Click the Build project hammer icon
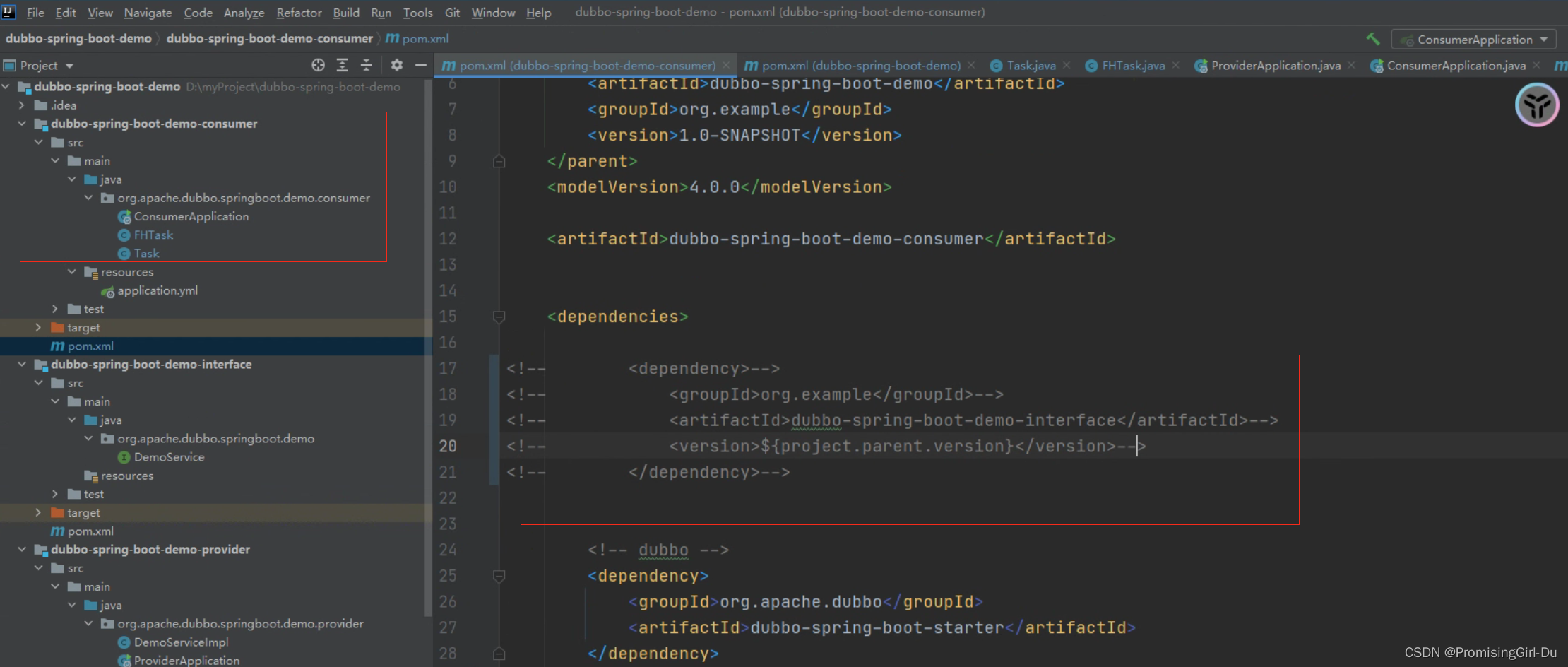The image size is (1568, 667). tap(1373, 39)
